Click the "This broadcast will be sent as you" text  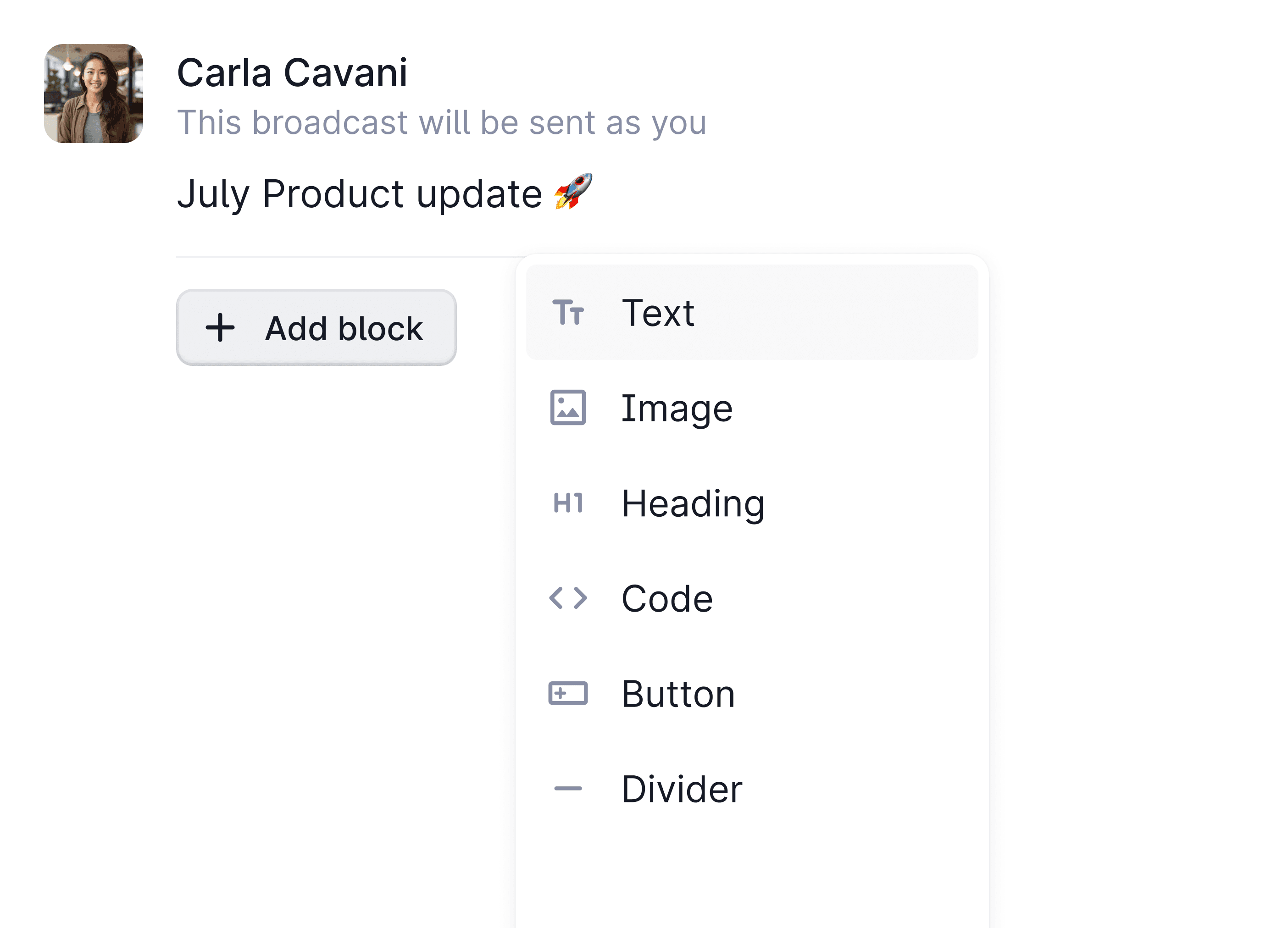pos(441,122)
